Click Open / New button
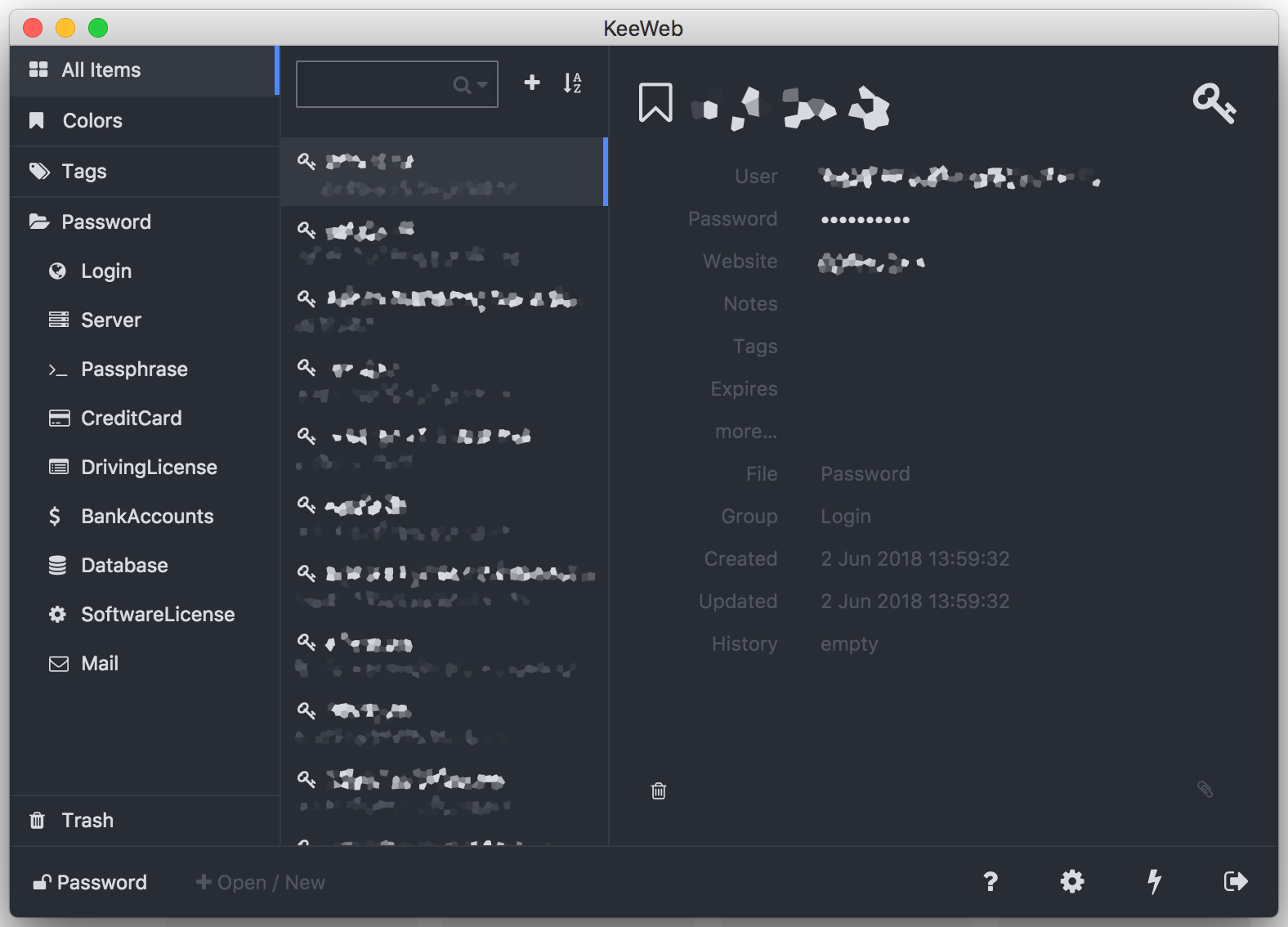Screen dimensions: 1288x927 point(261,883)
